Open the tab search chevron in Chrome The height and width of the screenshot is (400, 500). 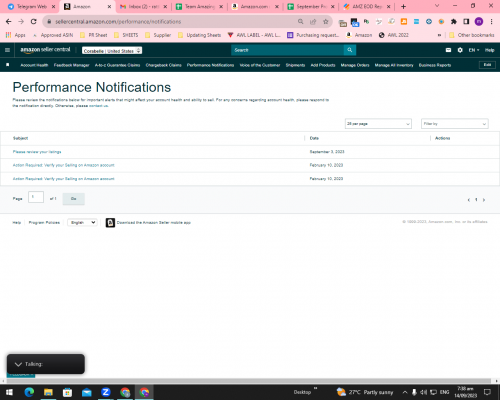tap(437, 6)
